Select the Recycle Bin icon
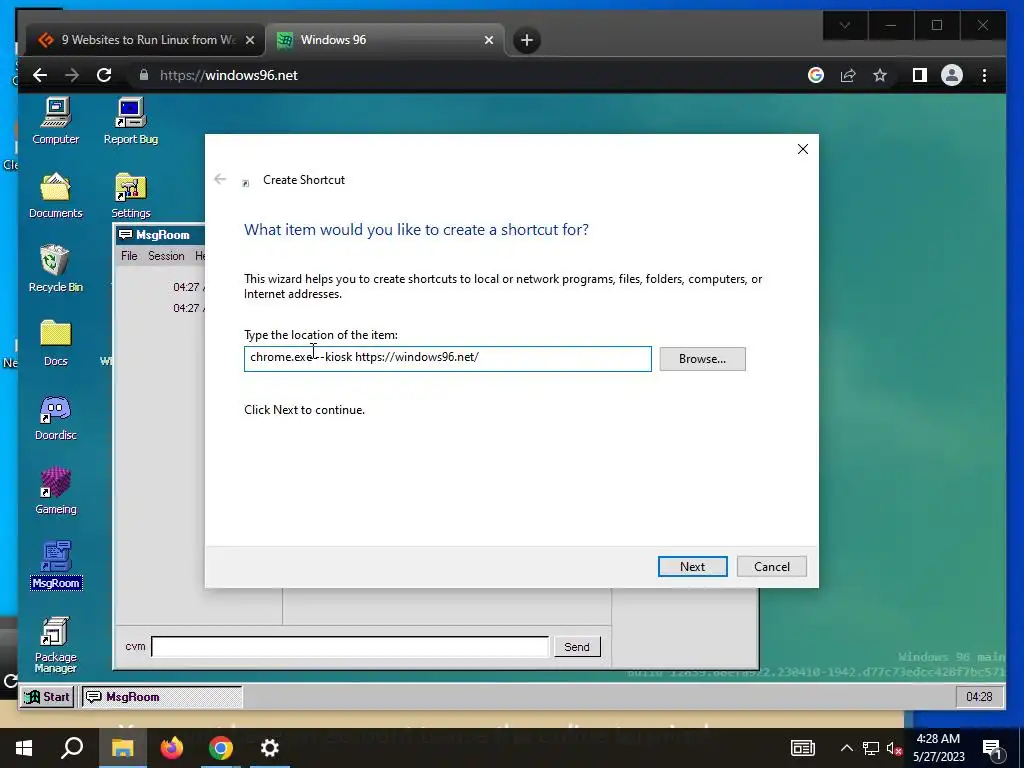 click(x=56, y=268)
